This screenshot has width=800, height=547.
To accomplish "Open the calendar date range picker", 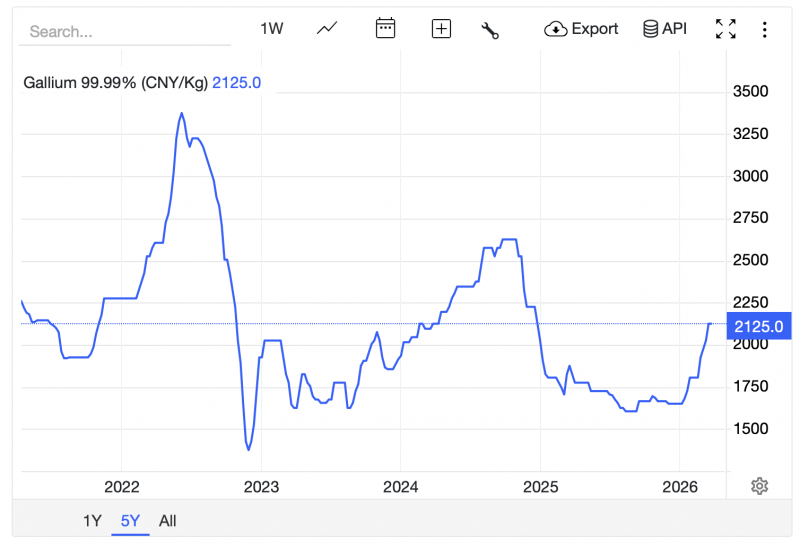I will click(385, 29).
